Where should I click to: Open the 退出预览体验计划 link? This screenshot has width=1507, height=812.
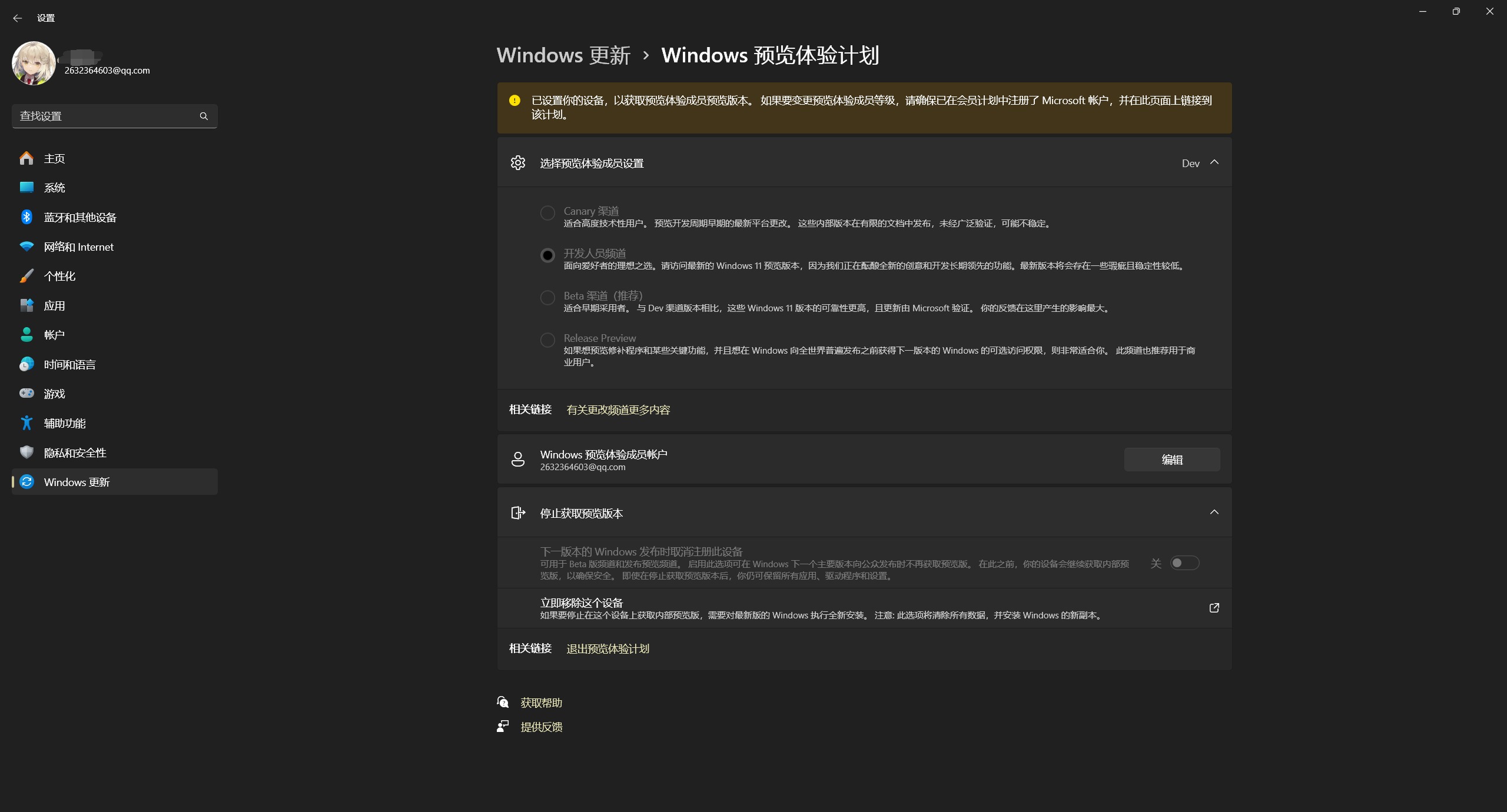coord(608,648)
